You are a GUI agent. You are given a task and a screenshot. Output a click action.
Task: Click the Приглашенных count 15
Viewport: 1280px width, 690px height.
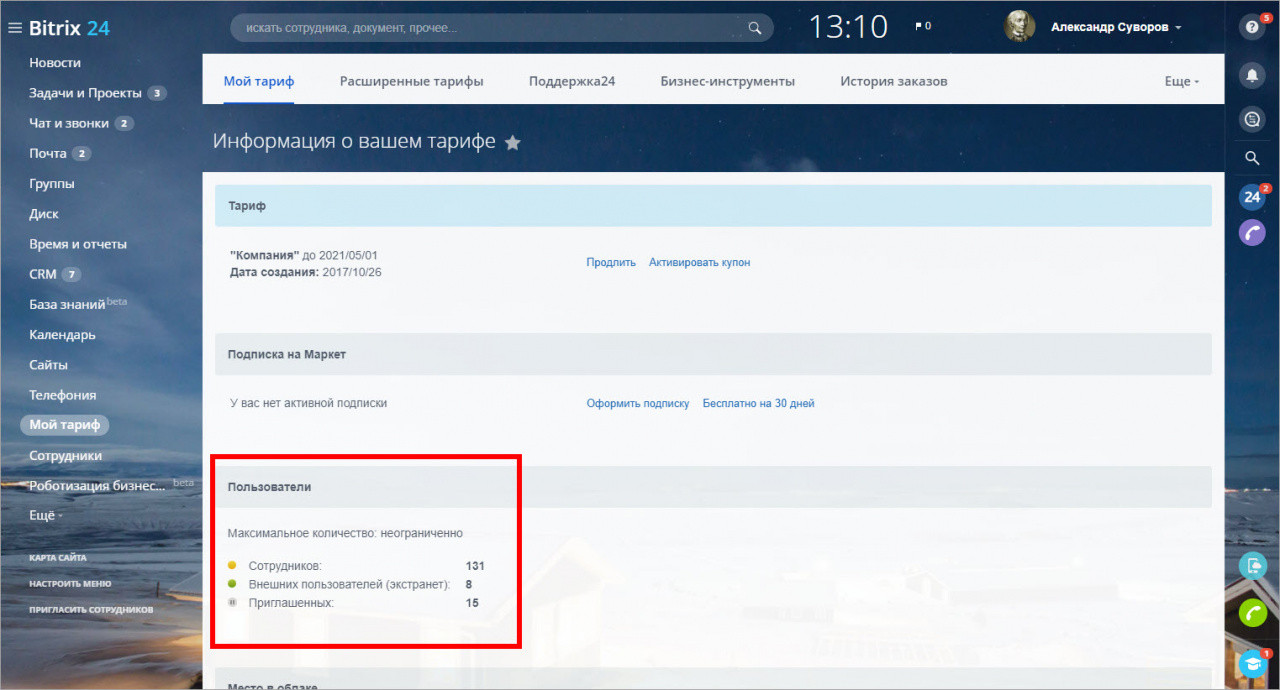pos(472,603)
